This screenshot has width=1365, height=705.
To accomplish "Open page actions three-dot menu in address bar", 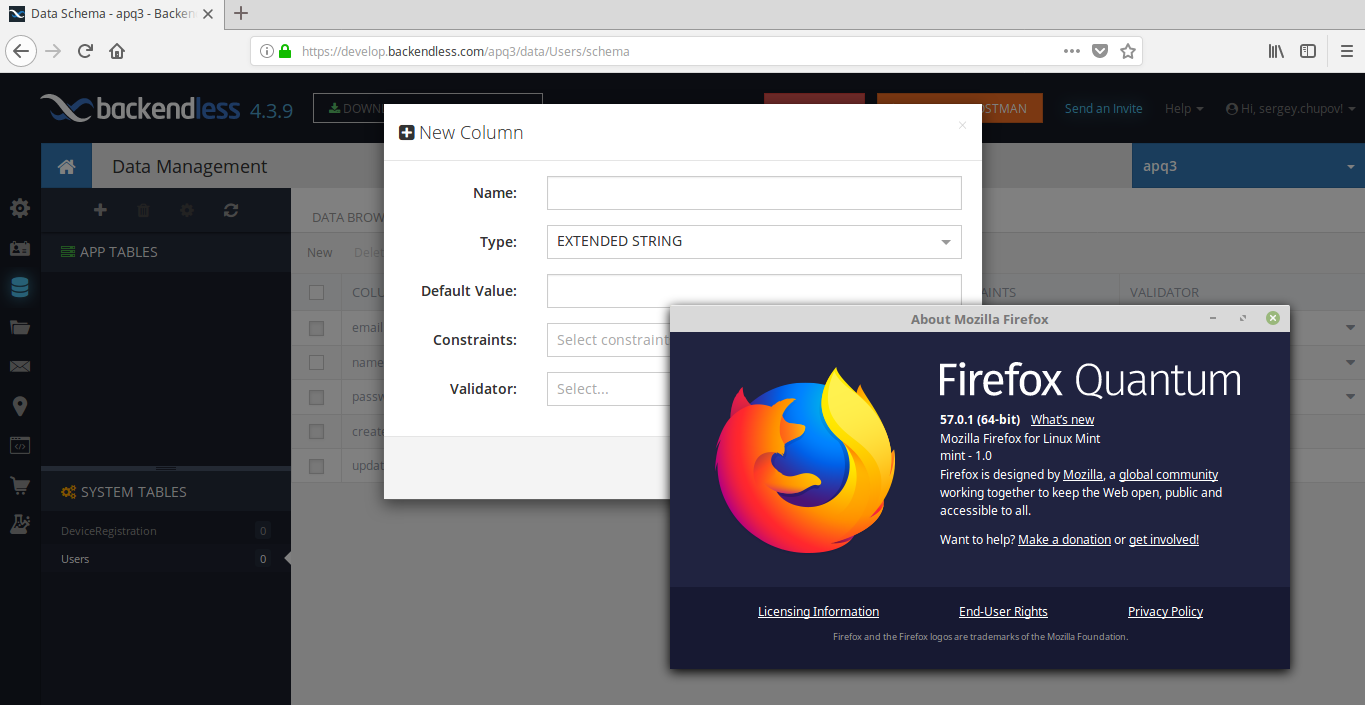I will click(x=1071, y=51).
